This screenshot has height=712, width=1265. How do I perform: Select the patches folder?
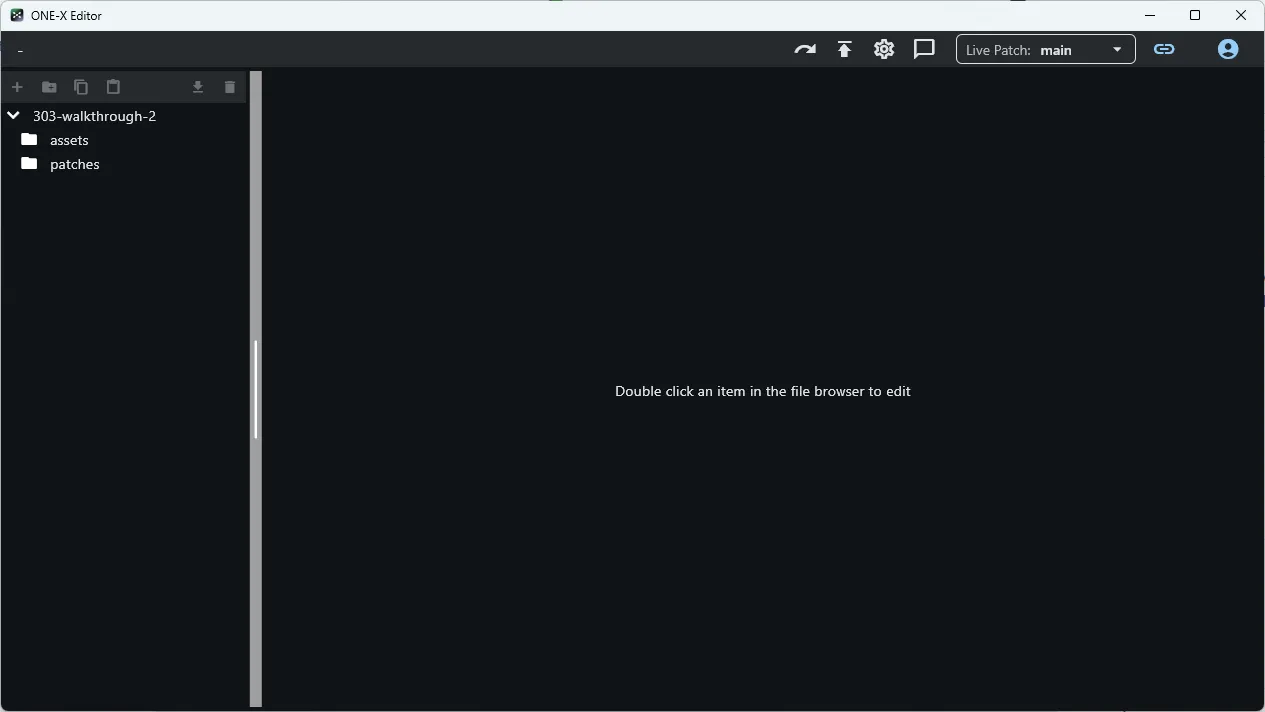click(x=124, y=164)
